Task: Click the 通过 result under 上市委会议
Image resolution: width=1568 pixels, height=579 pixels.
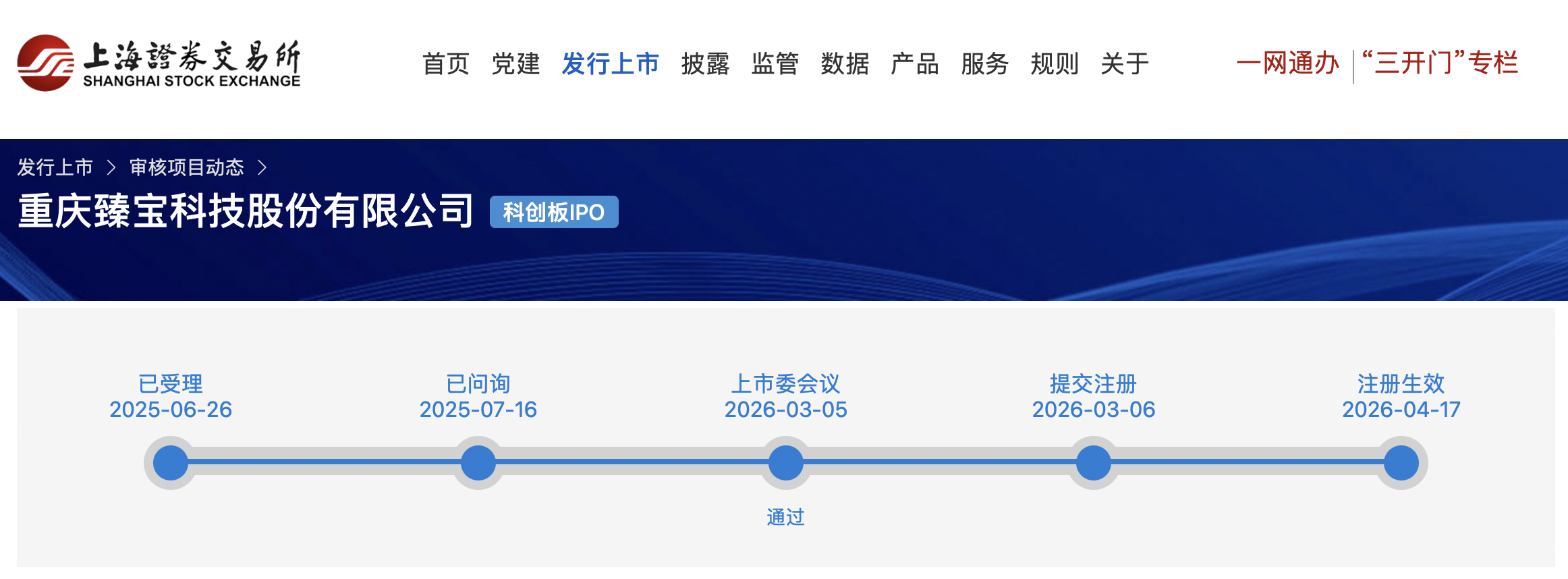Action: pos(786,517)
